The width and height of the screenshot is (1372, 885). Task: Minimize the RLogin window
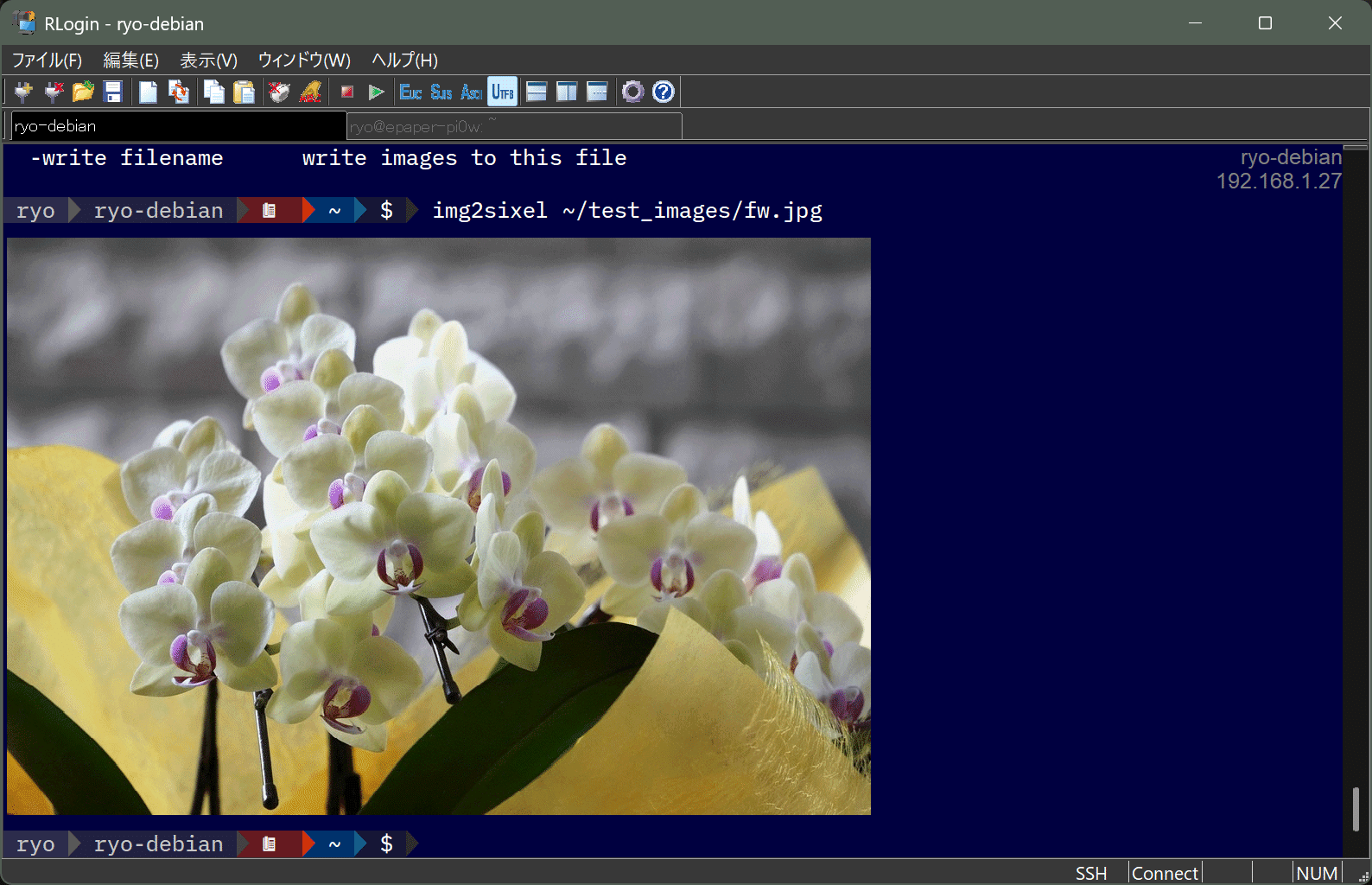[1196, 22]
